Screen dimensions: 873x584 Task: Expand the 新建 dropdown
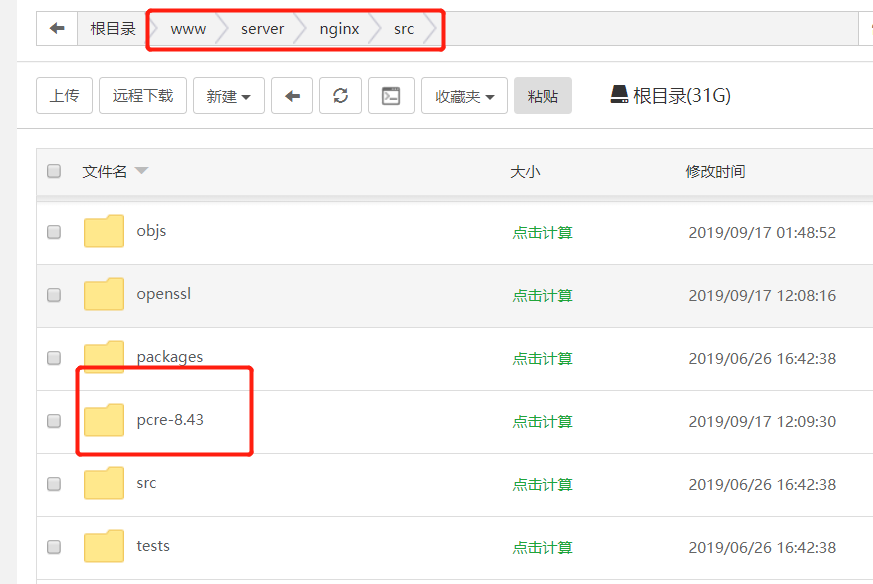[x=228, y=96]
